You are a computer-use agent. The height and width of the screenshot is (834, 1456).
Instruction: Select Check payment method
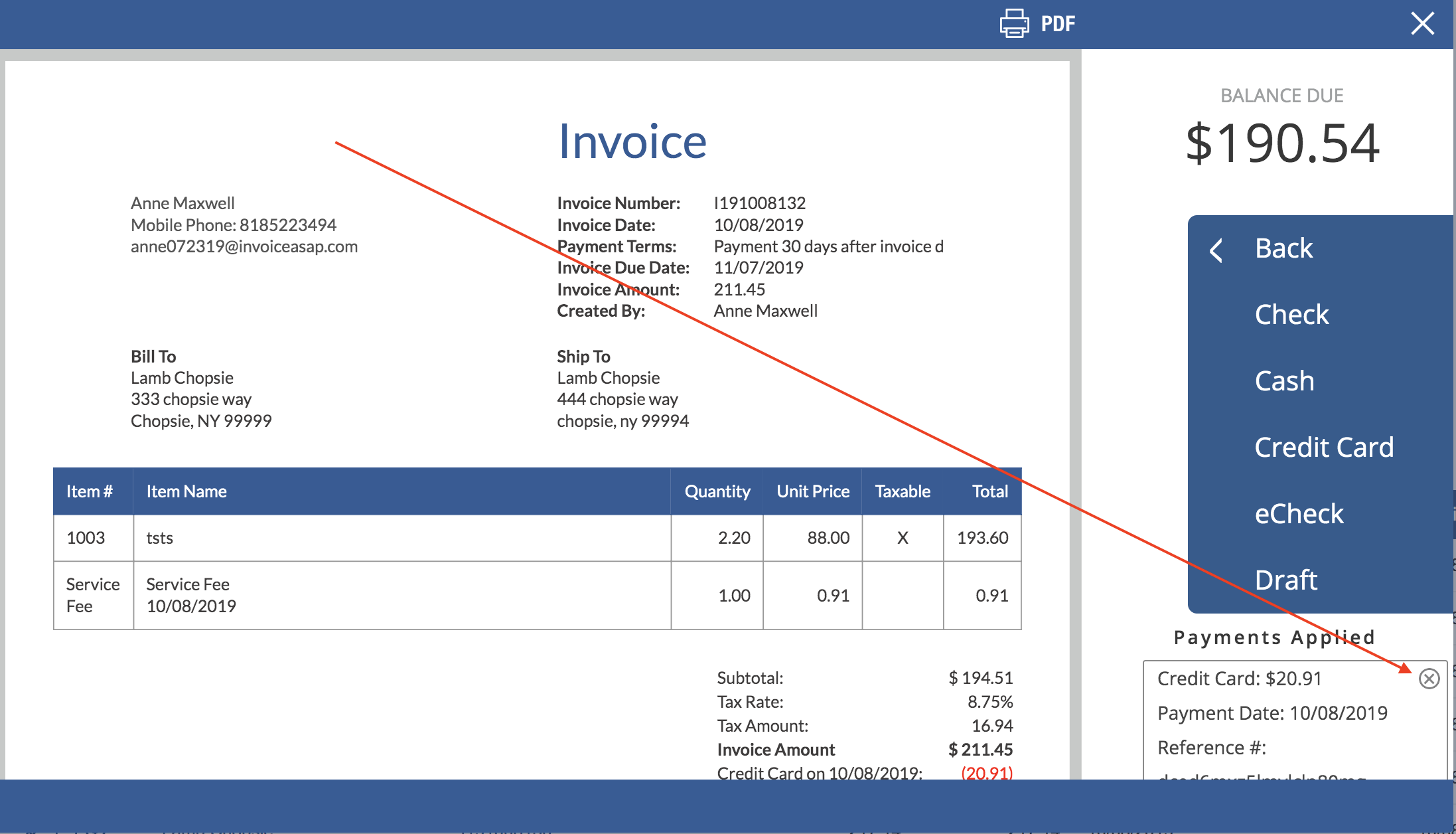coord(1291,315)
